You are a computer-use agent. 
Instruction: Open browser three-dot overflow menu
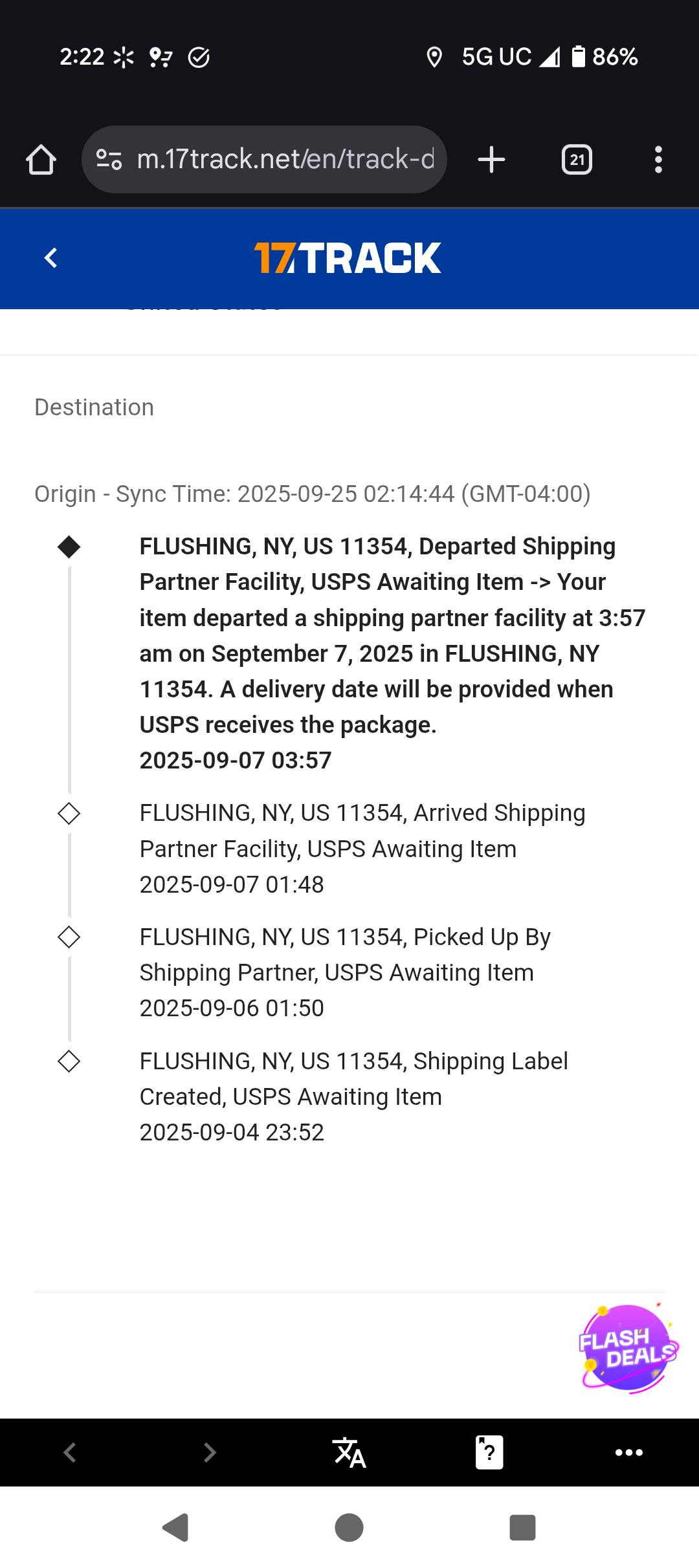coord(658,160)
